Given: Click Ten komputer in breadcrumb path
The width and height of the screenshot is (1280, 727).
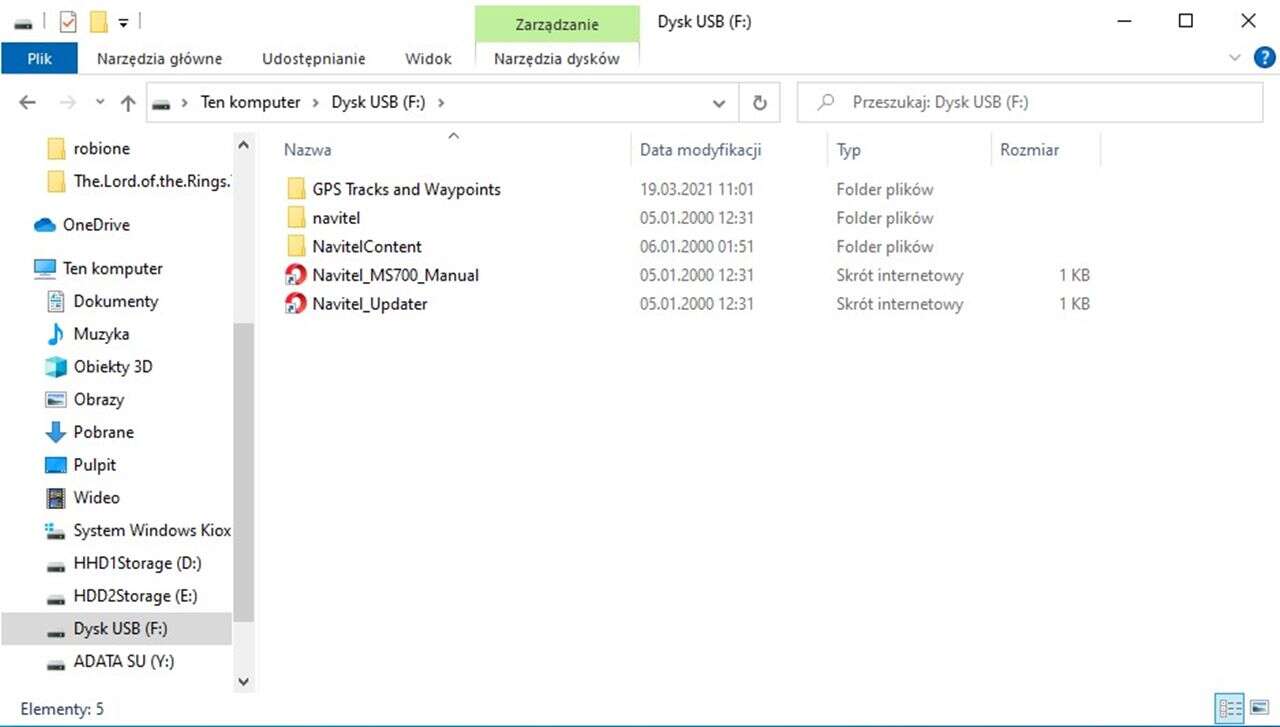Looking at the screenshot, I should point(250,102).
